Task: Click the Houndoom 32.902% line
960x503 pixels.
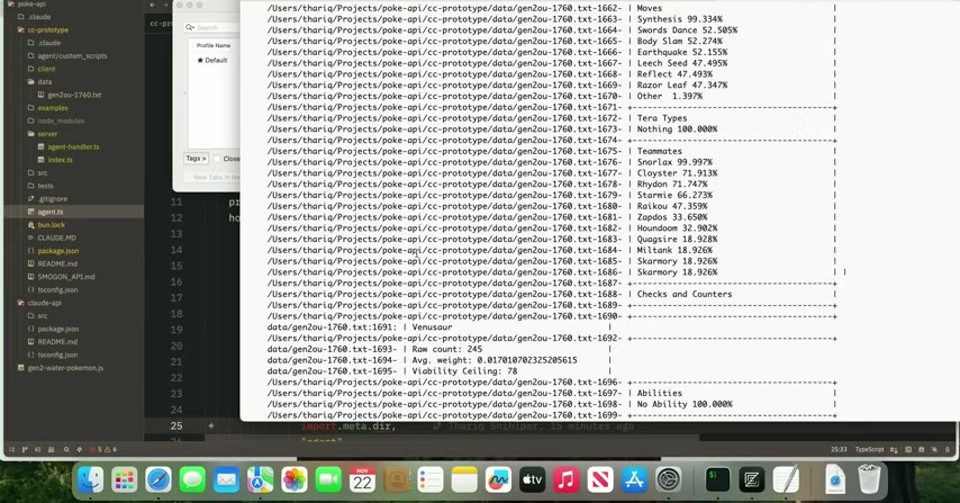Action: [x=677, y=228]
